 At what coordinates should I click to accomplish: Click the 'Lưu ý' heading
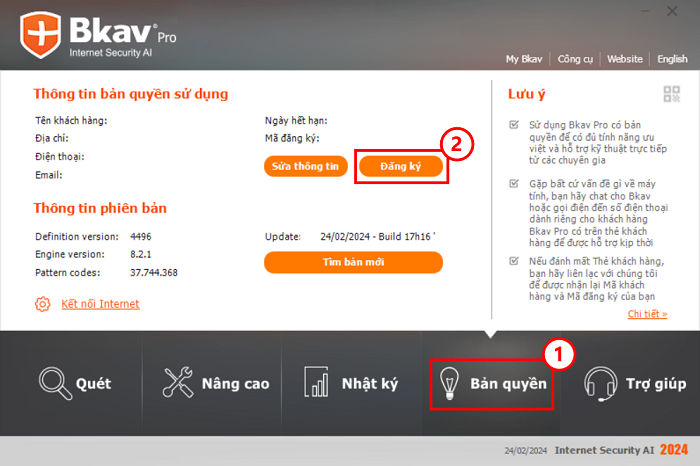[526, 94]
